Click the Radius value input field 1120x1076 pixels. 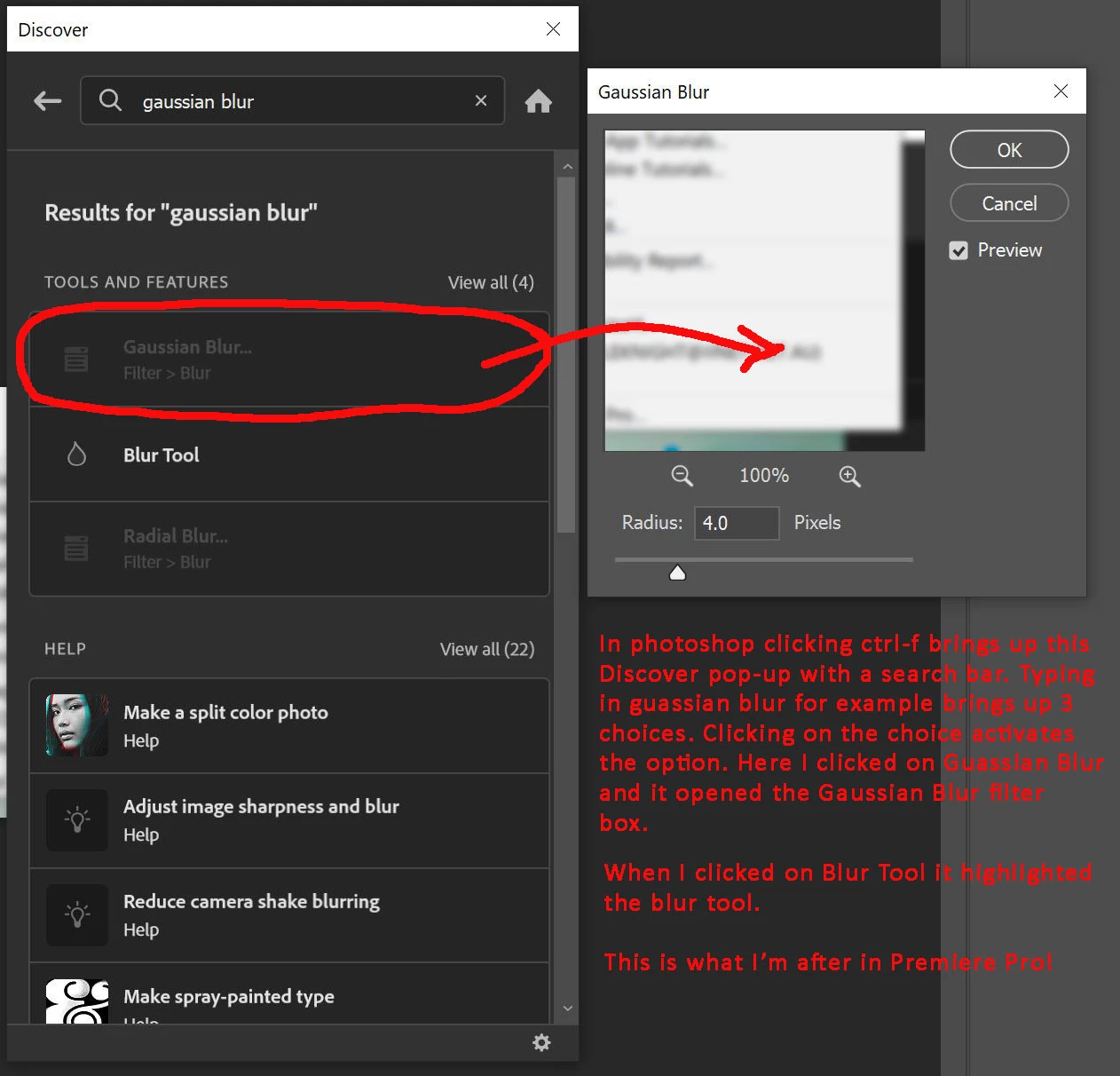coord(737,523)
